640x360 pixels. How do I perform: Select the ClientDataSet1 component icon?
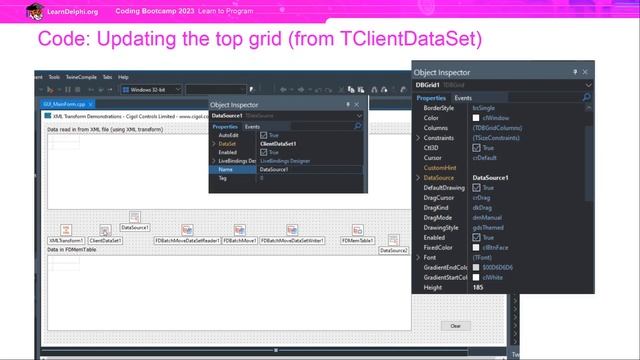point(105,230)
